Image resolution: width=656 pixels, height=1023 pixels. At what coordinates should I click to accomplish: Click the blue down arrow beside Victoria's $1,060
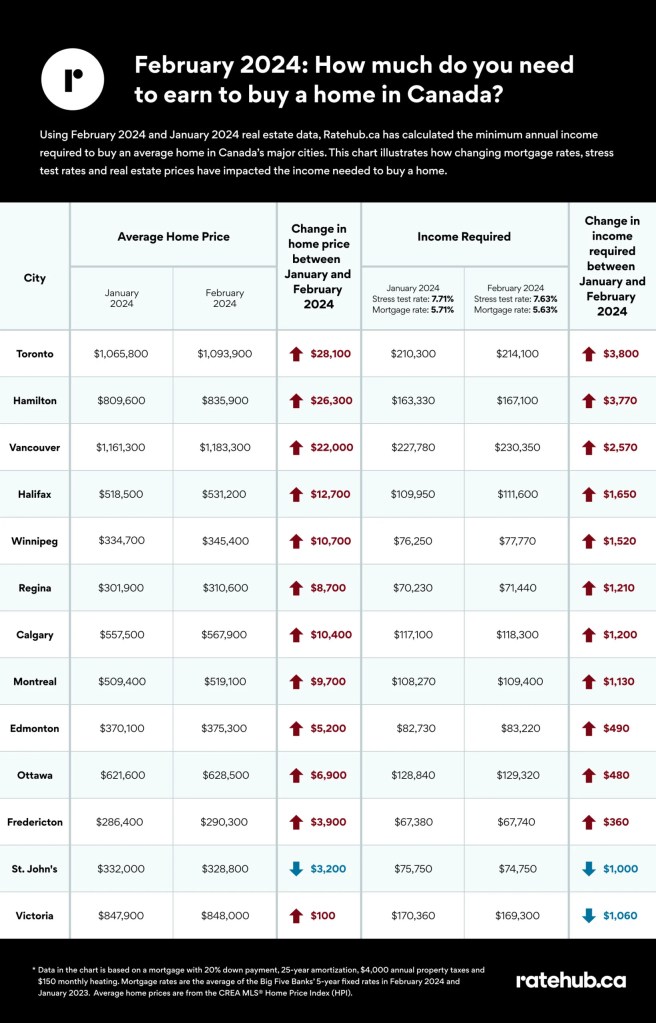coord(588,915)
